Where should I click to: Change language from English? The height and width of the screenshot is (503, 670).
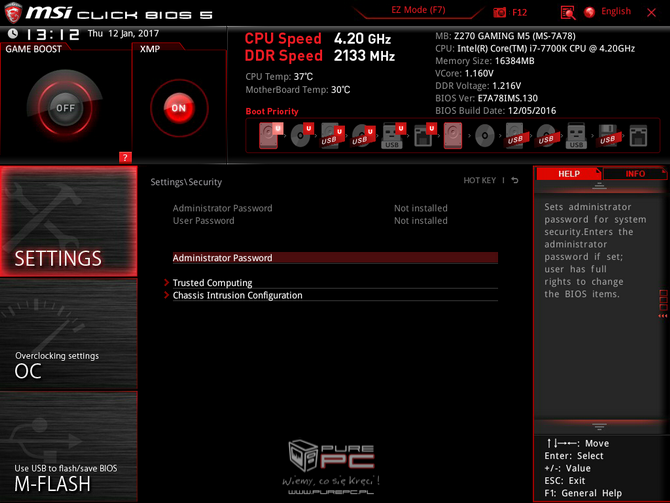(616, 11)
